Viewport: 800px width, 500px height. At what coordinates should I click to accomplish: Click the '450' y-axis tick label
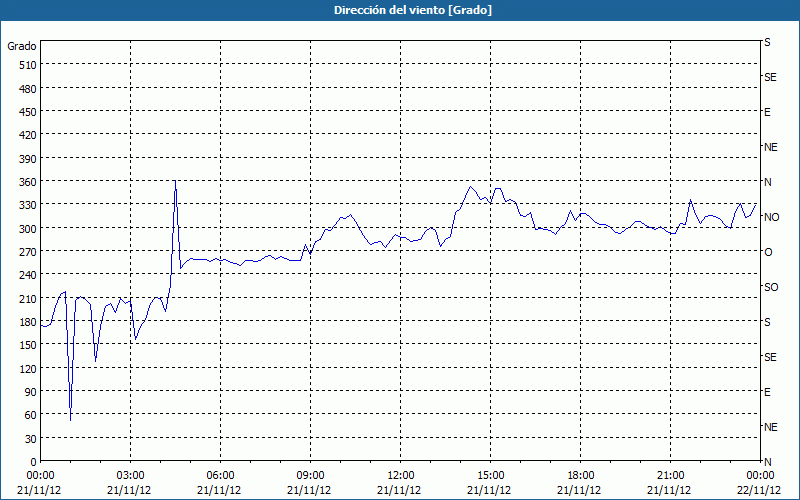29,112
